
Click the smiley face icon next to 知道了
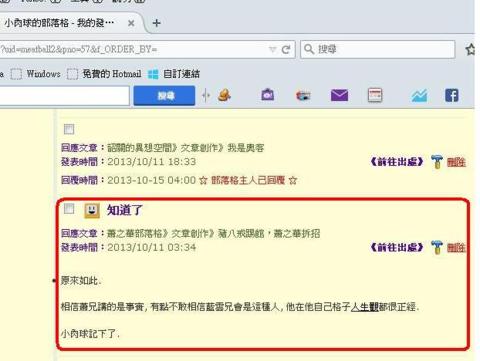coord(92,210)
